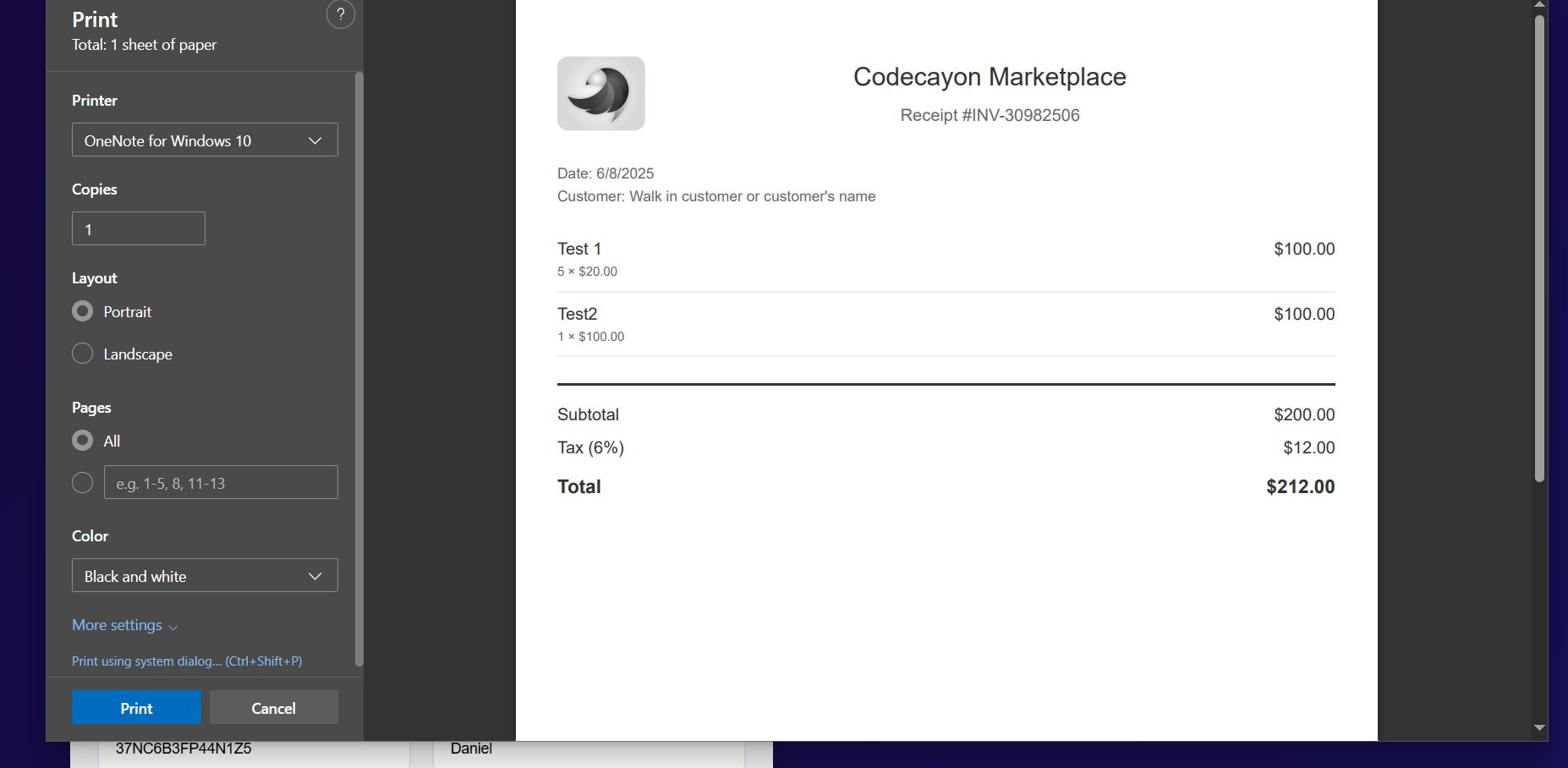Click the bold Total label
Viewport: 1568px width, 768px height.
[579, 486]
